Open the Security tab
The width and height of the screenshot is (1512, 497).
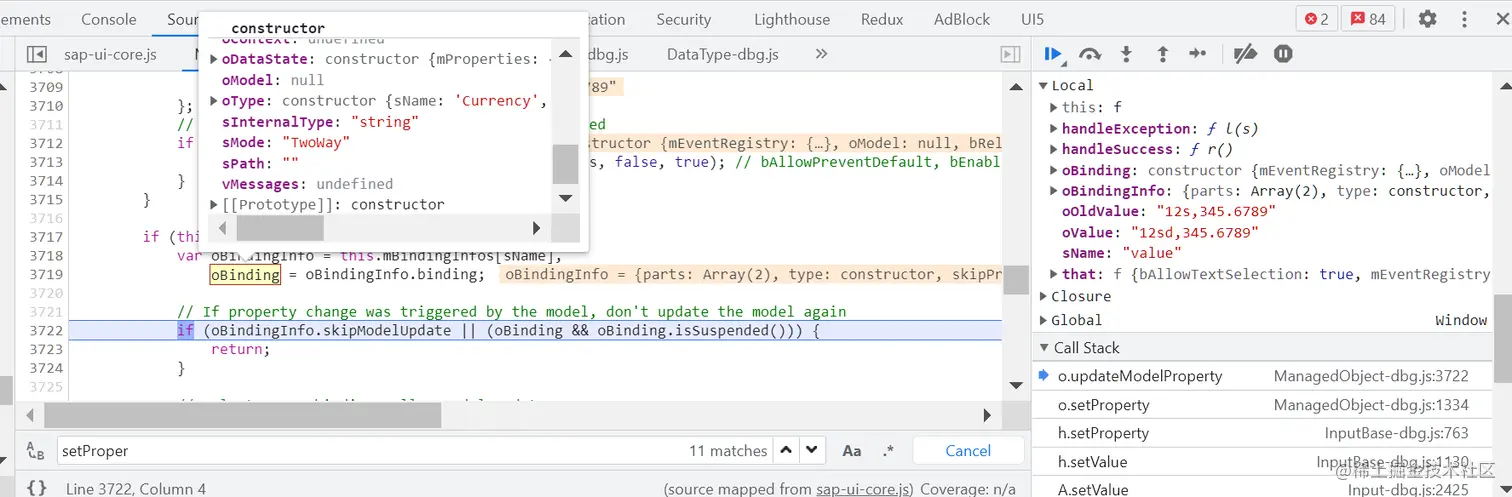683,19
